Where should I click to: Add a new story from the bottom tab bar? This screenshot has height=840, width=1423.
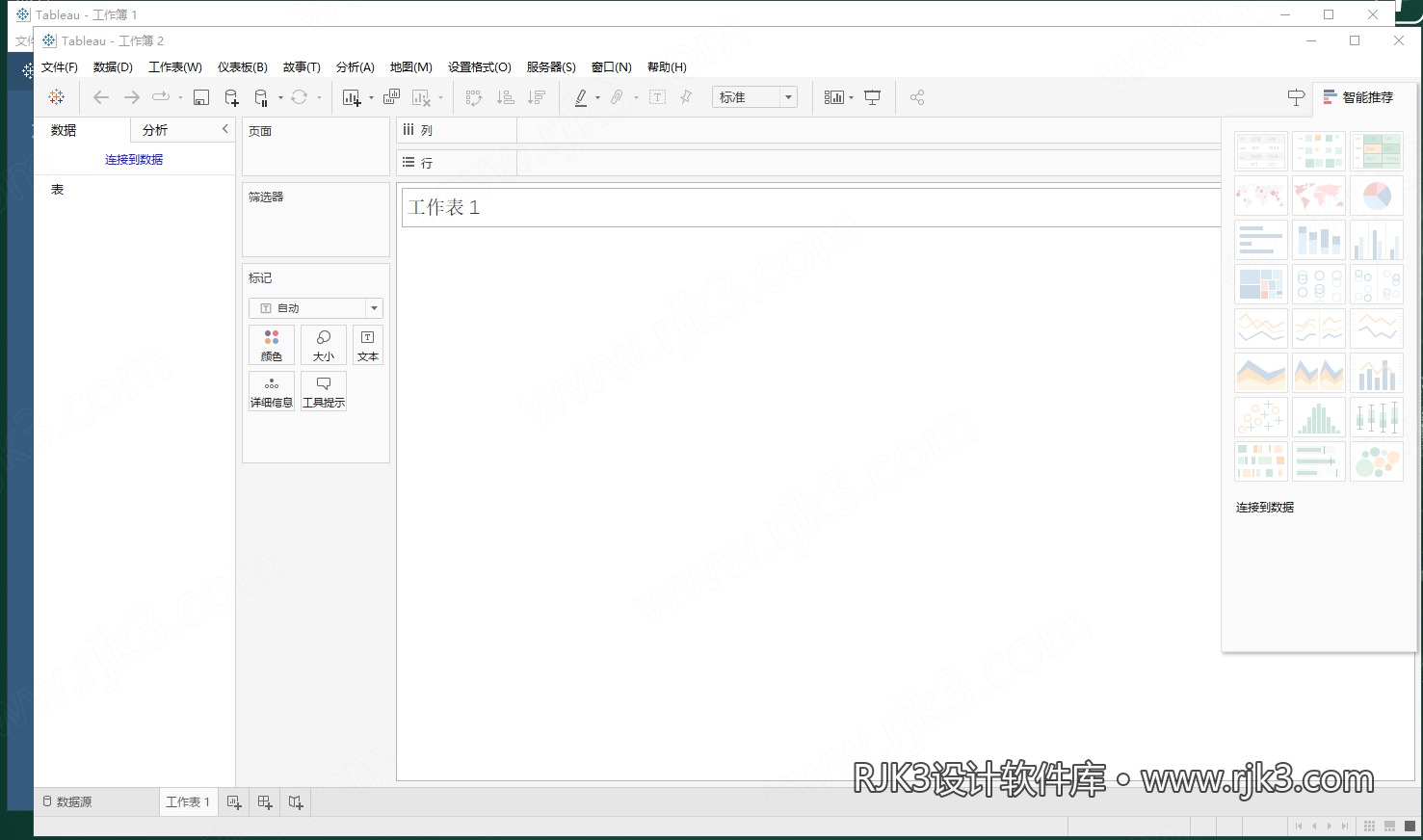point(296,802)
